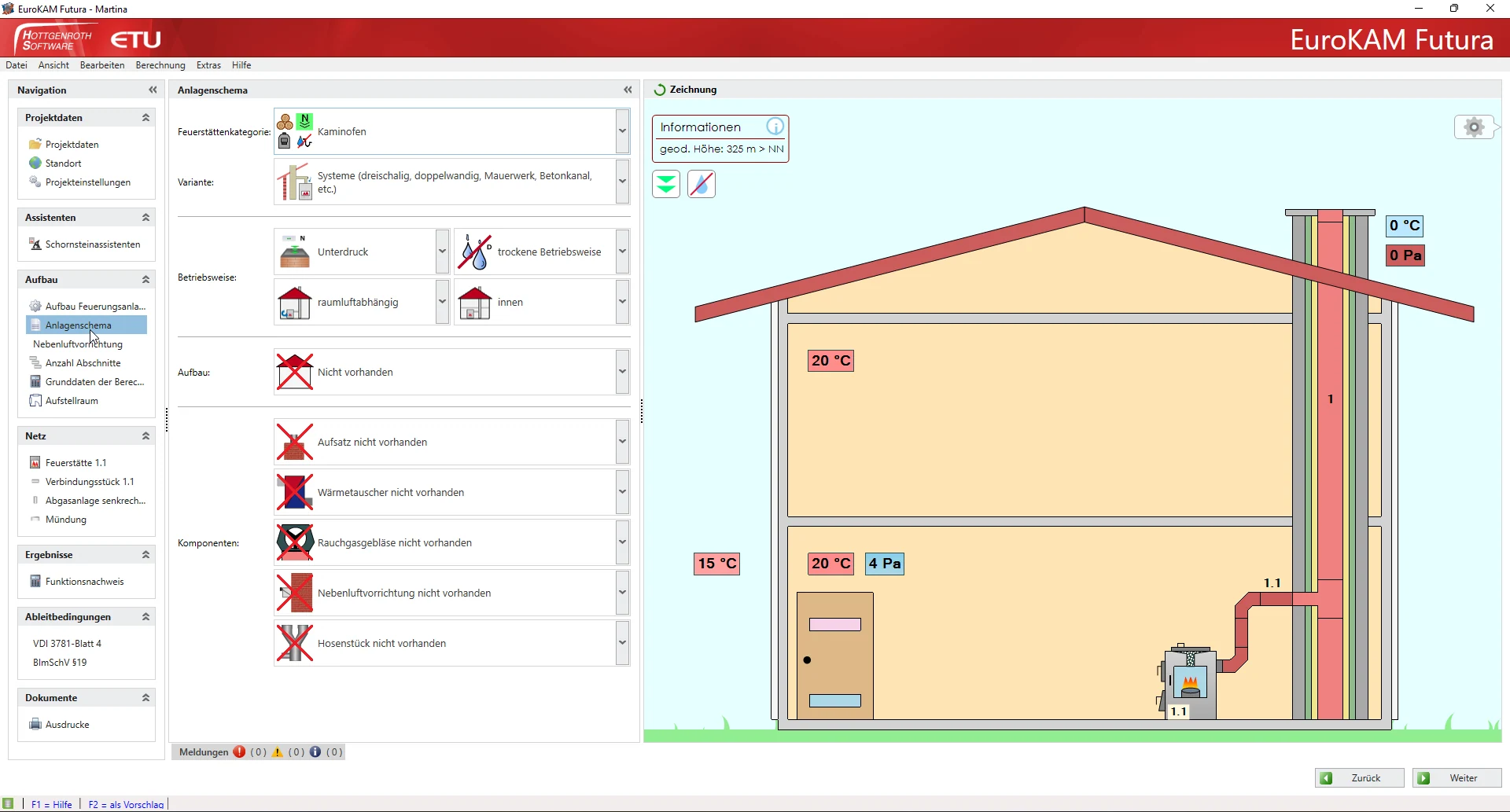Open the Feuerstättenkategorie Kaminofen dropdown
Image resolution: width=1510 pixels, height=812 pixels.
[622, 131]
